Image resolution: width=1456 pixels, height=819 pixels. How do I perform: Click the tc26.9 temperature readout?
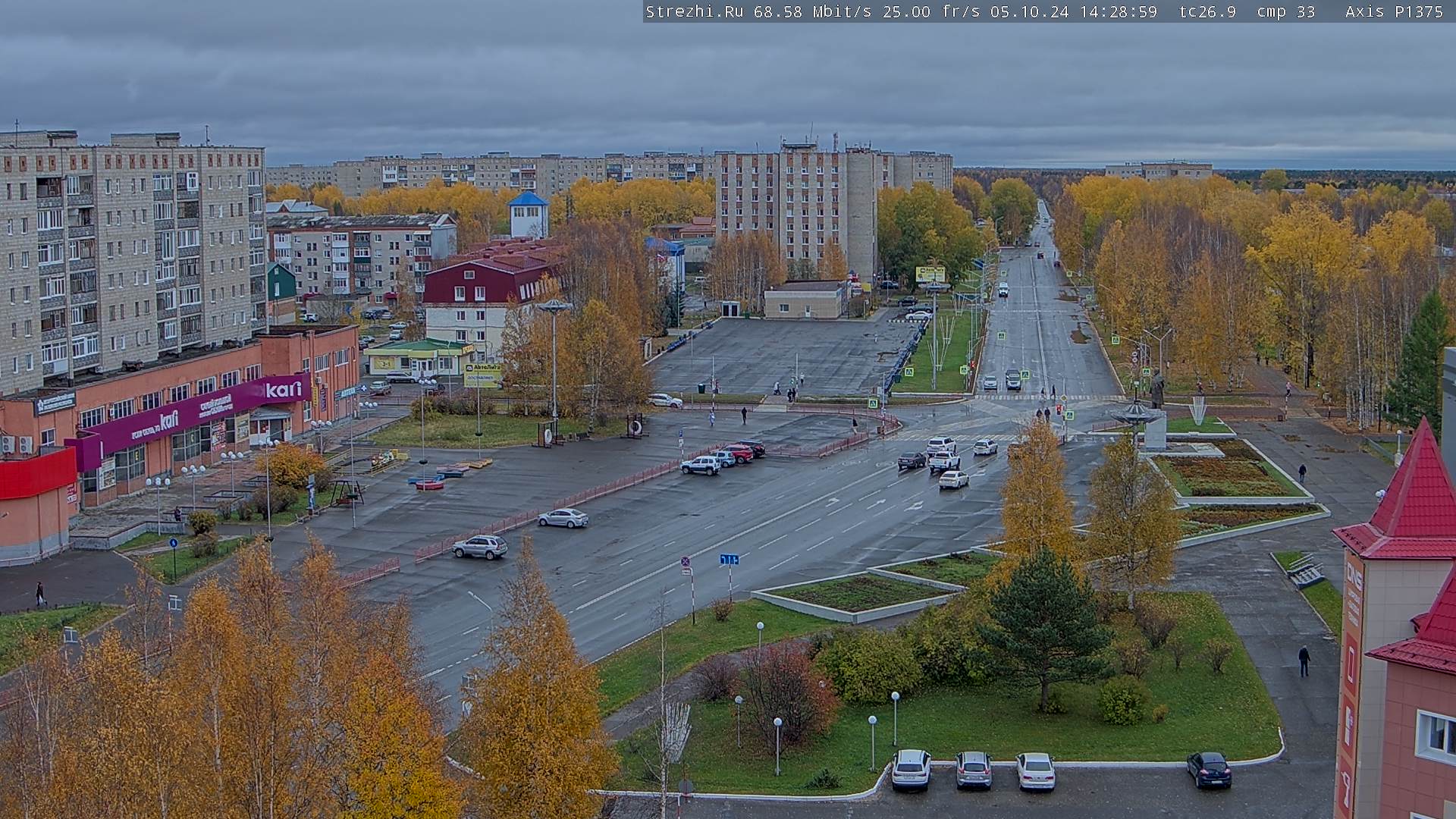click(1207, 11)
